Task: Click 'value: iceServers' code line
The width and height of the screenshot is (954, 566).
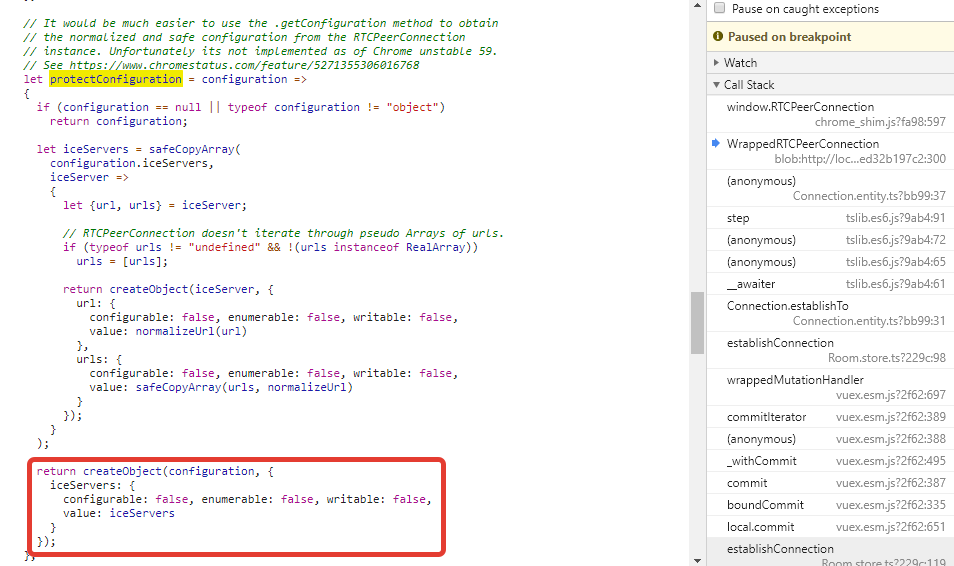Action: click(x=119, y=513)
